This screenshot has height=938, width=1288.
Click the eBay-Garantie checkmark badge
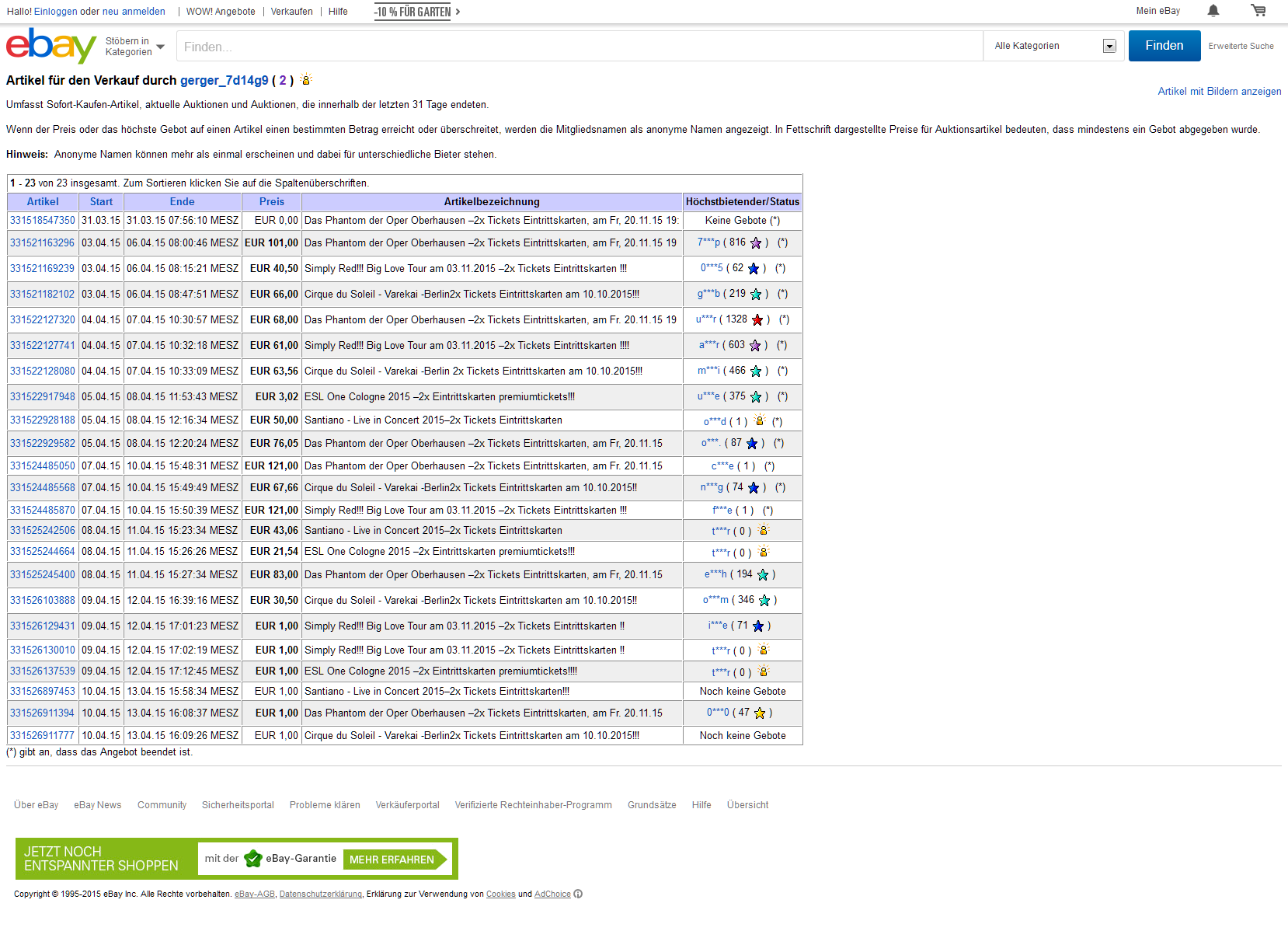(x=252, y=859)
